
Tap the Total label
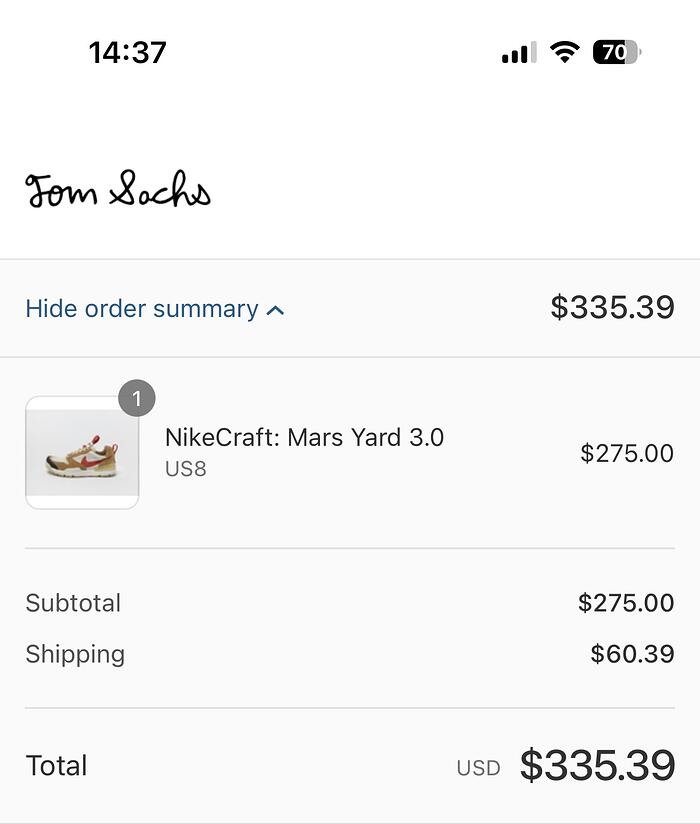[56, 766]
